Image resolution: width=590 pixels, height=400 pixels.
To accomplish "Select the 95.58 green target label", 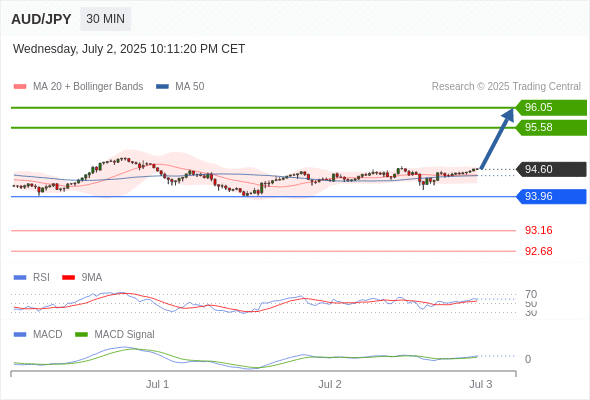I will click(550, 128).
